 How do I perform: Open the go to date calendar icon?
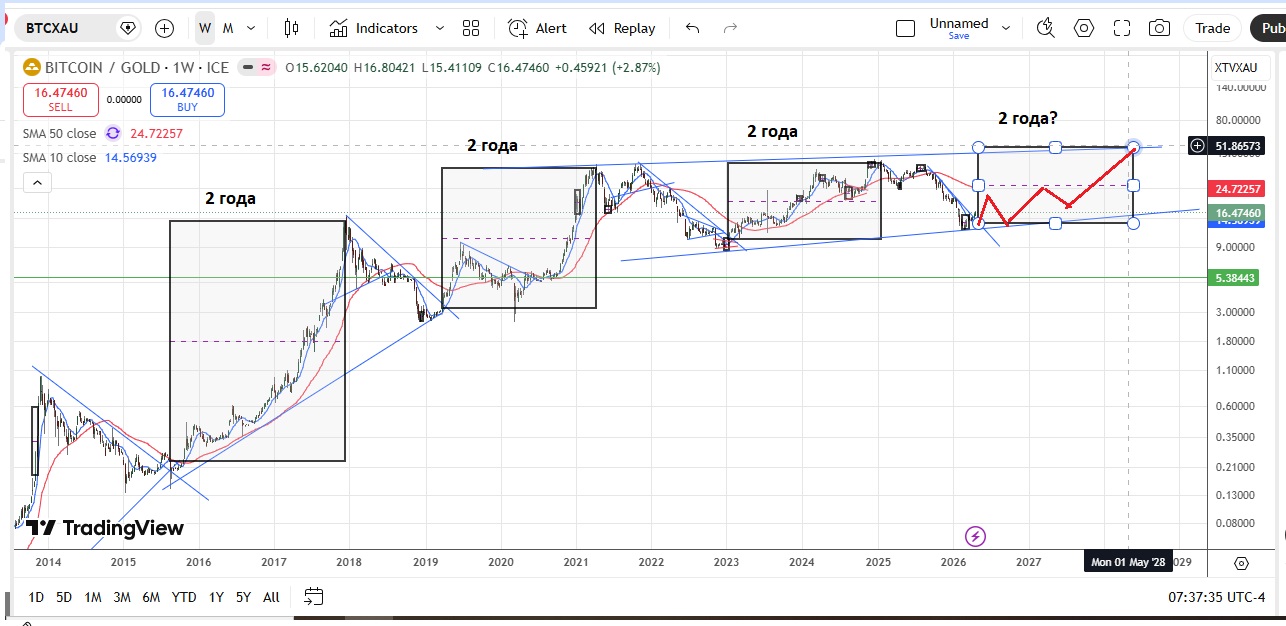pos(313,597)
